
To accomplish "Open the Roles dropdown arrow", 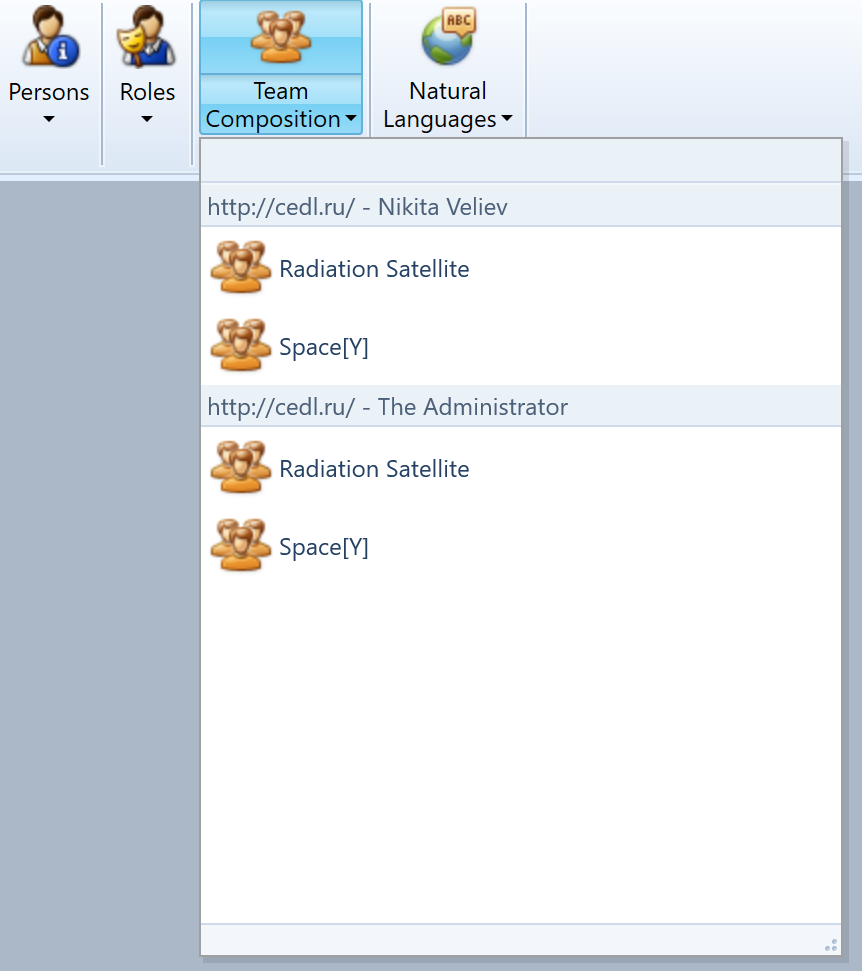I will click(146, 119).
